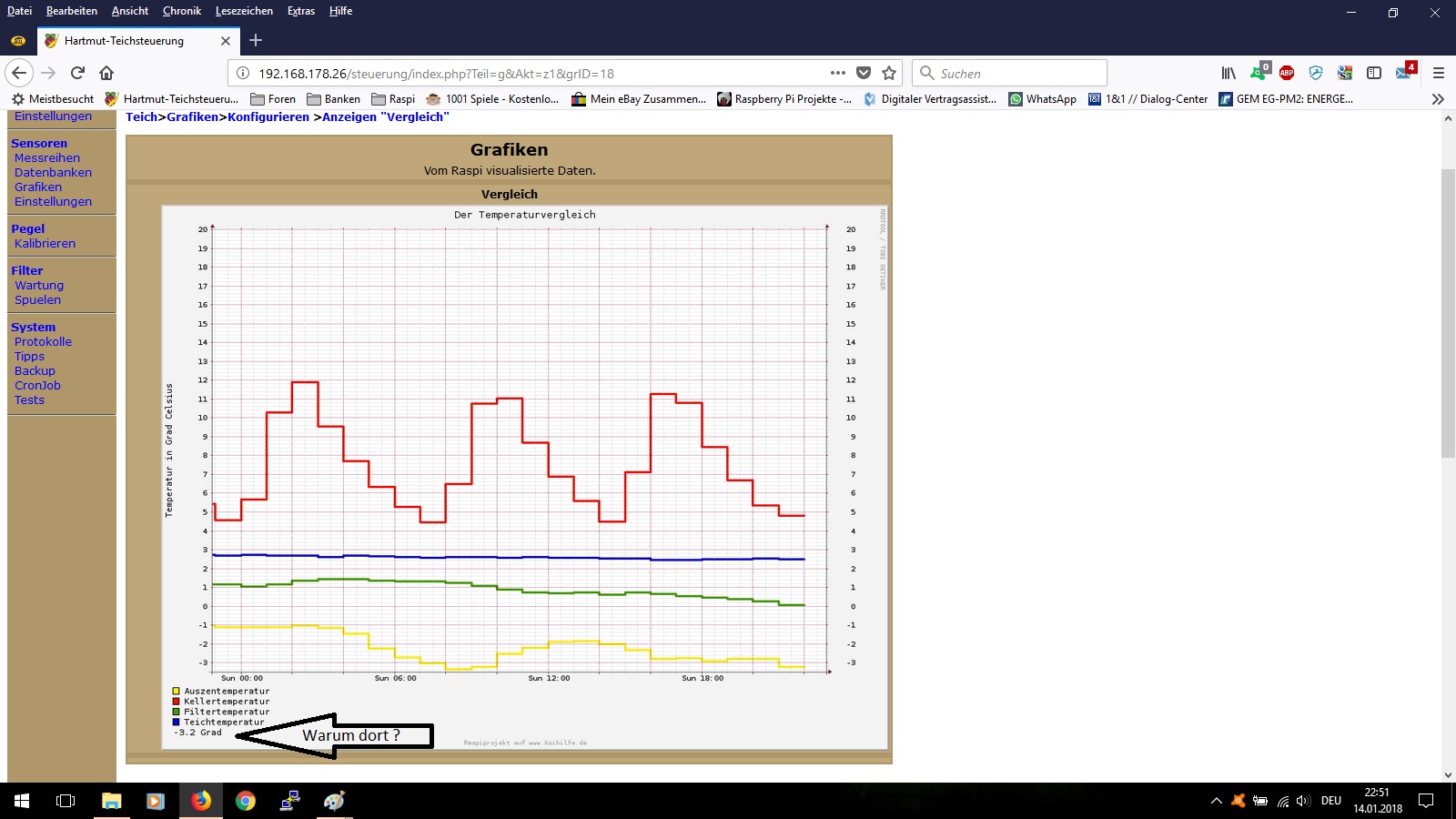
Task: Expand hidden system tray icons
Action: 1216,801
